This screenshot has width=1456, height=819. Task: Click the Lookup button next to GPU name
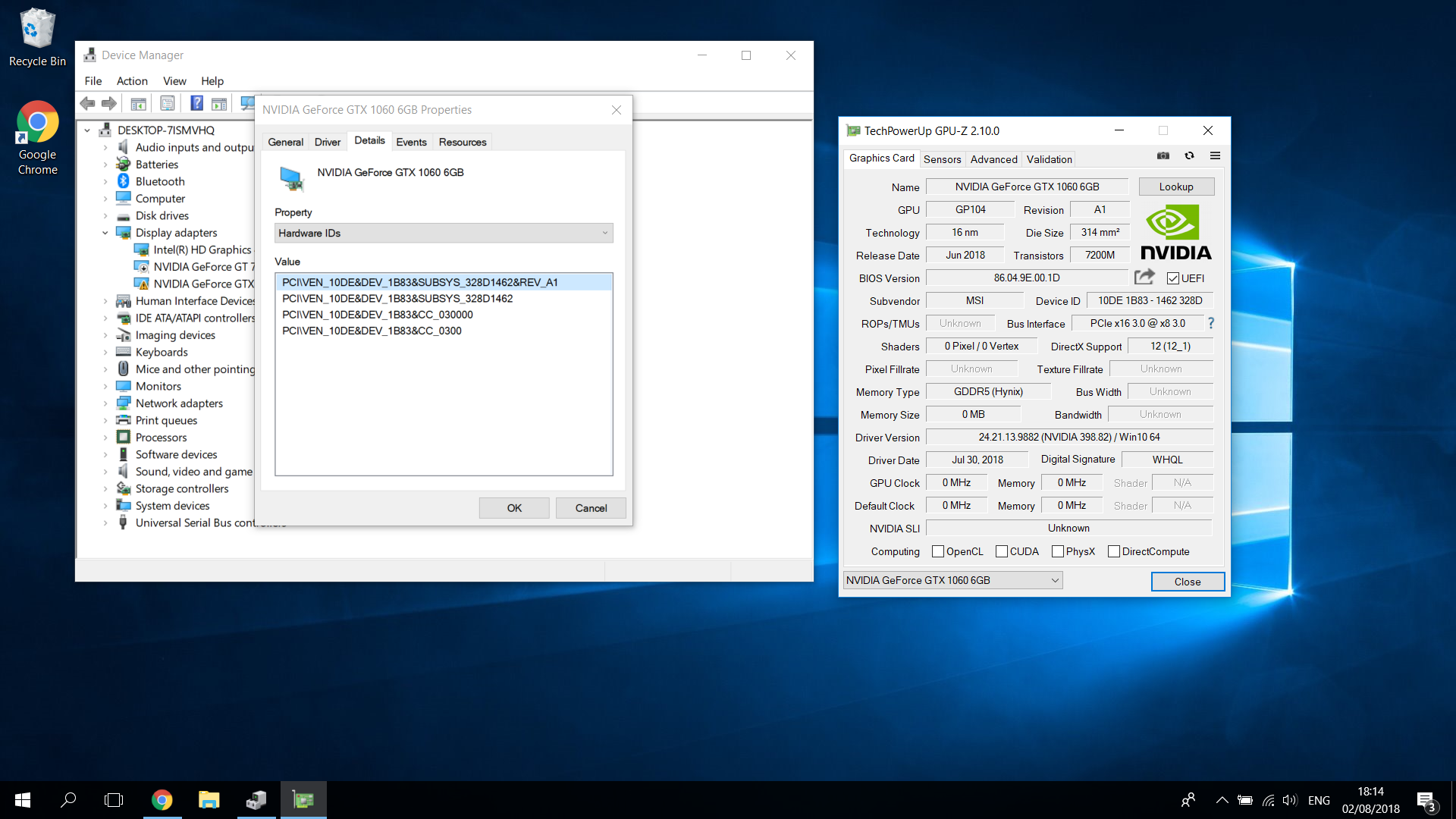pyautogui.click(x=1176, y=186)
